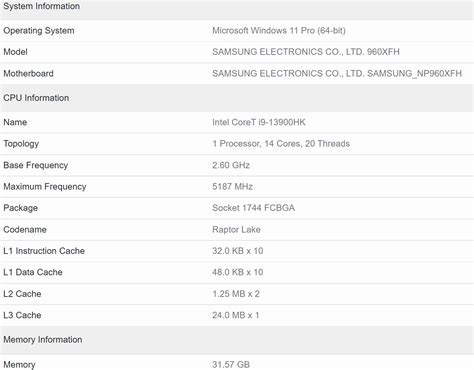This screenshot has width=474, height=370.
Task: Select the Maximum Frequency 5187 MHz value
Action: click(232, 187)
